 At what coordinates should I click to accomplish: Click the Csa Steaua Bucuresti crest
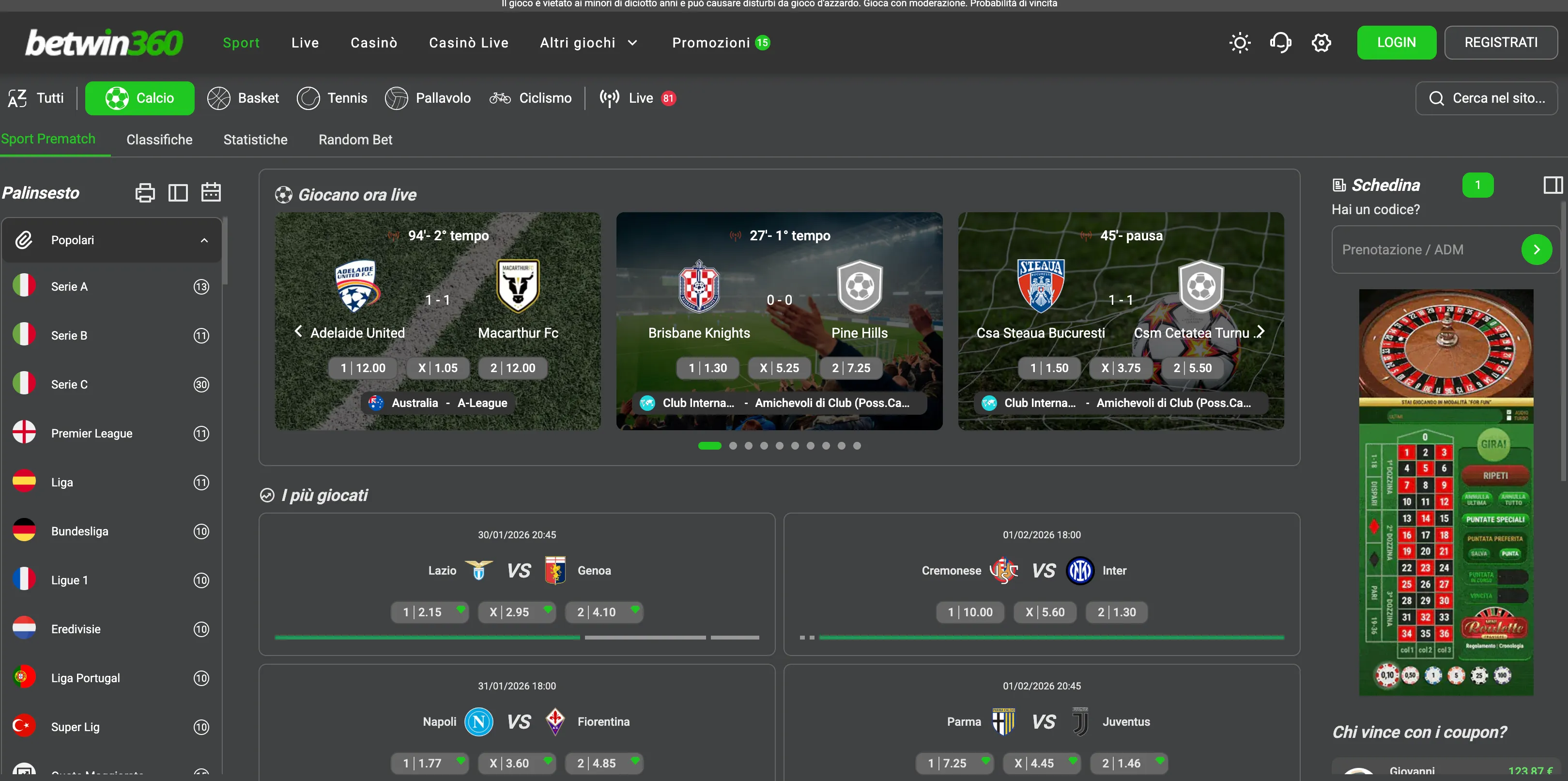(1040, 286)
